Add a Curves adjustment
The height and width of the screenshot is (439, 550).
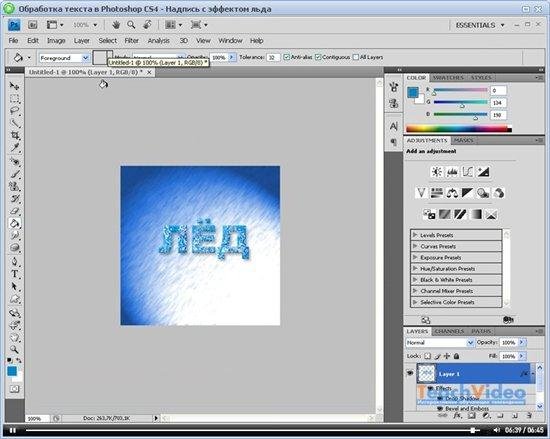468,172
